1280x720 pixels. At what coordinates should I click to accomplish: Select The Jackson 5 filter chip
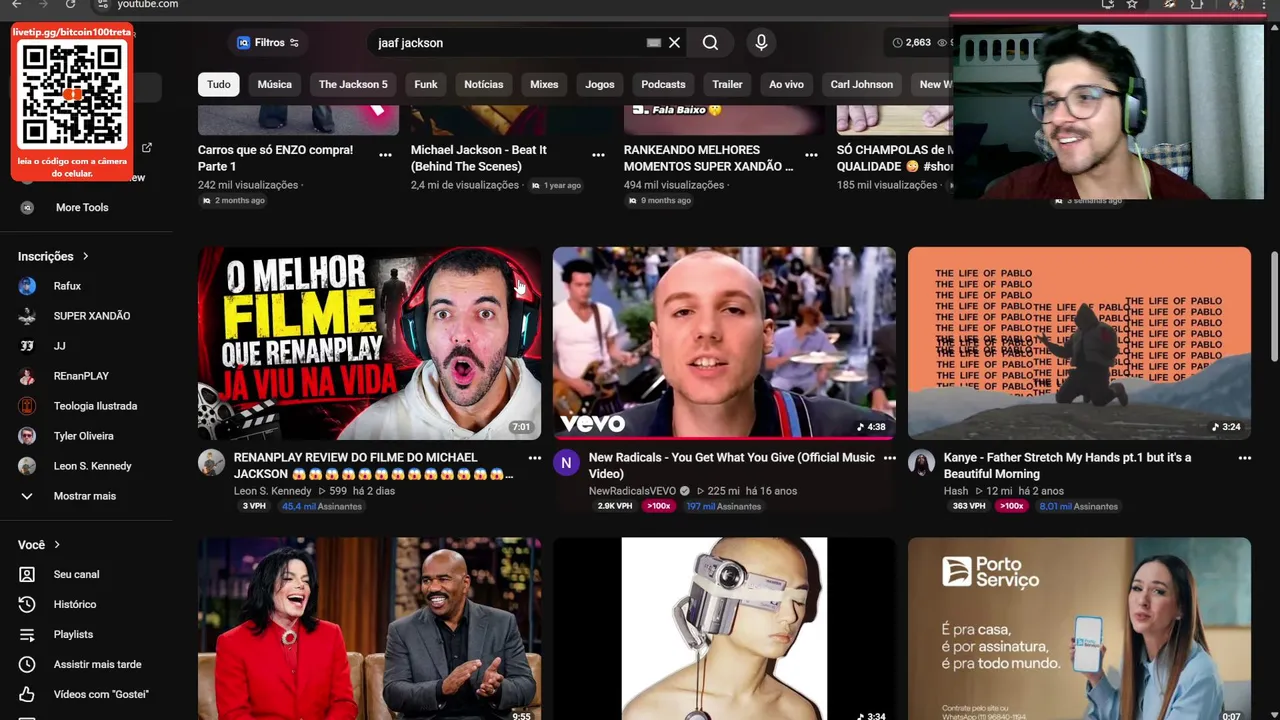[x=353, y=84]
